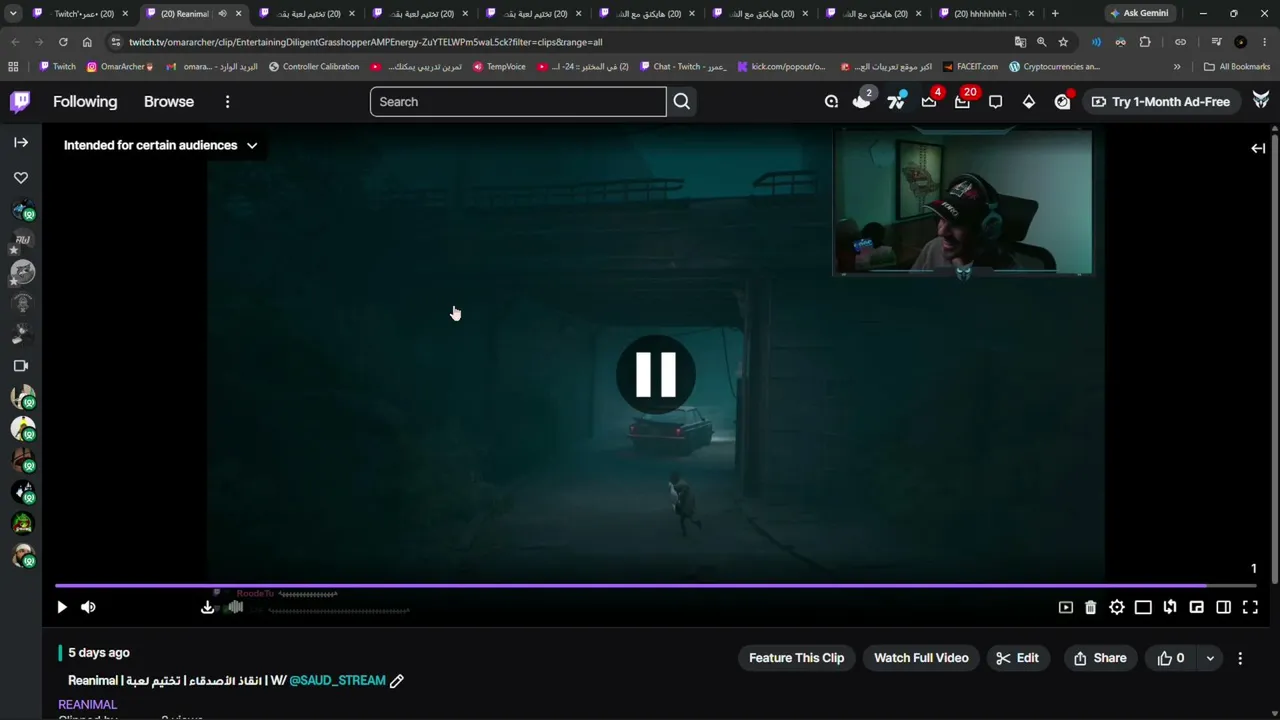Open the browser extensions puzzle icon
This screenshot has height=720, width=1280.
point(1145,42)
